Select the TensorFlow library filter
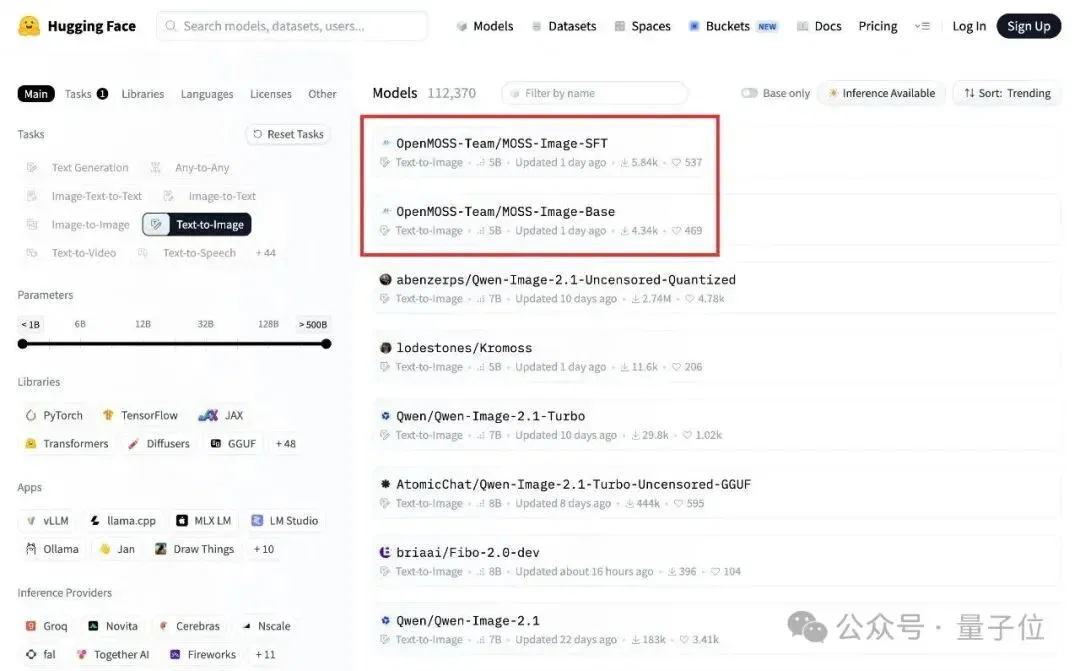 coord(140,415)
